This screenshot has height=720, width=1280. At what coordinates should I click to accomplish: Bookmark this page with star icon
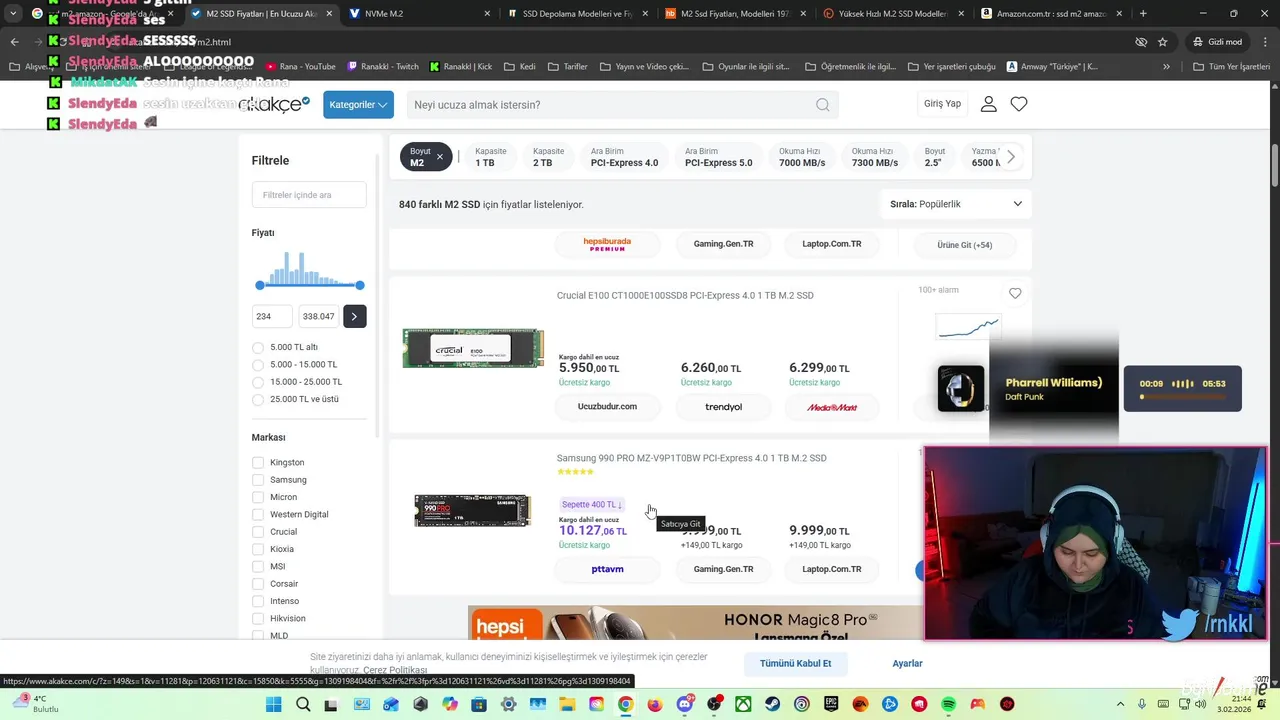click(1163, 42)
